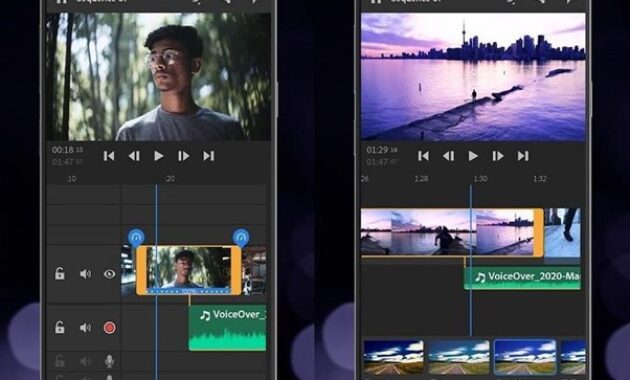
Task: Choose the highlighted third road sky preset
Action: 525,357
